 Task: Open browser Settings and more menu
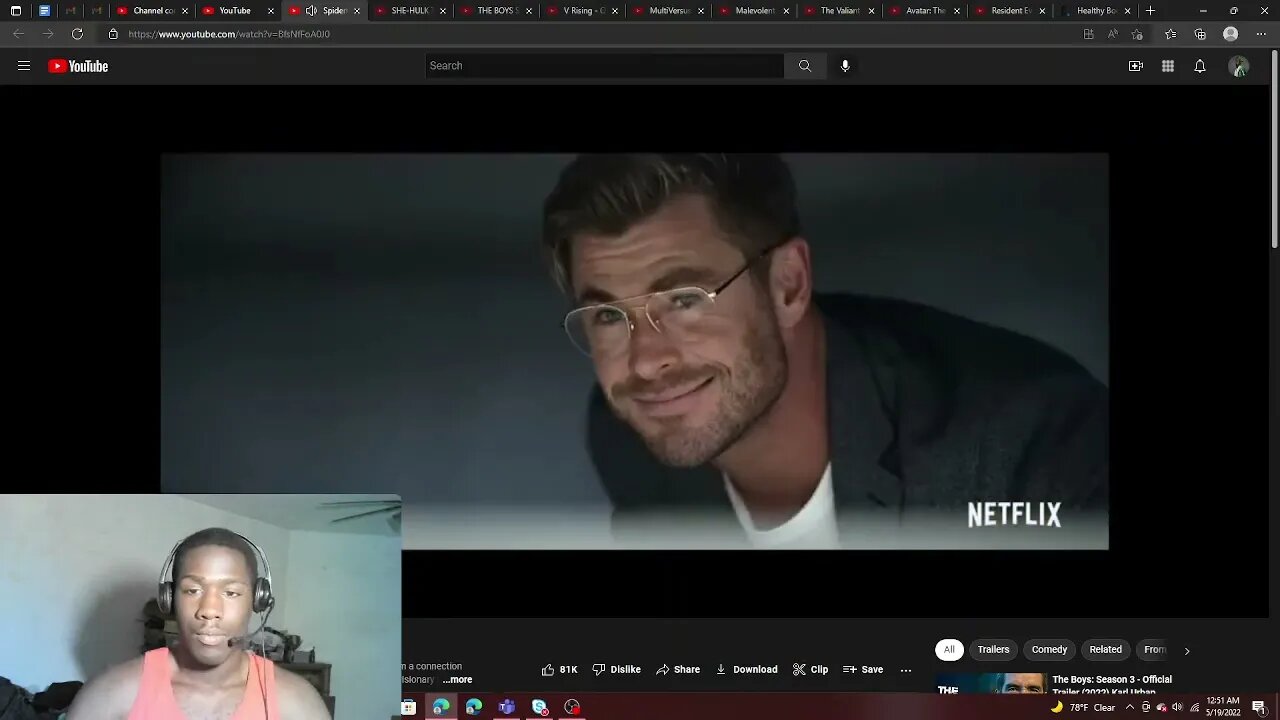coord(1261,34)
